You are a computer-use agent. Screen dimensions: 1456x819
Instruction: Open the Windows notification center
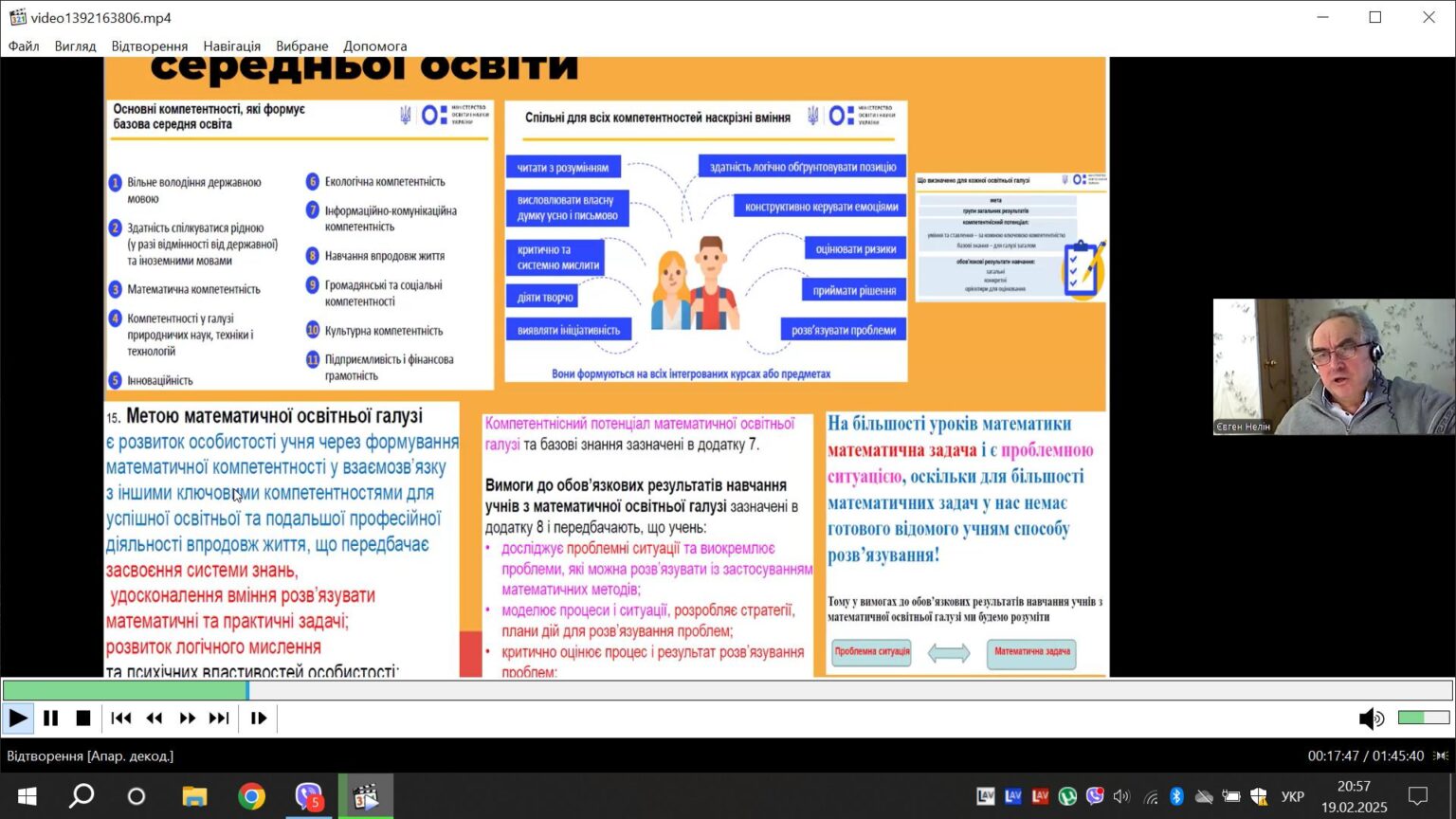click(1418, 796)
